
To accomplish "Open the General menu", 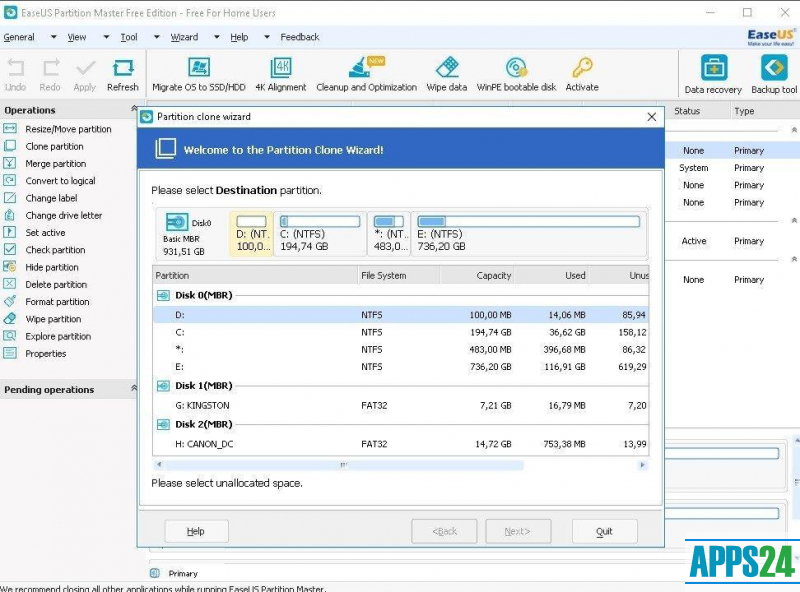I will 19,37.
